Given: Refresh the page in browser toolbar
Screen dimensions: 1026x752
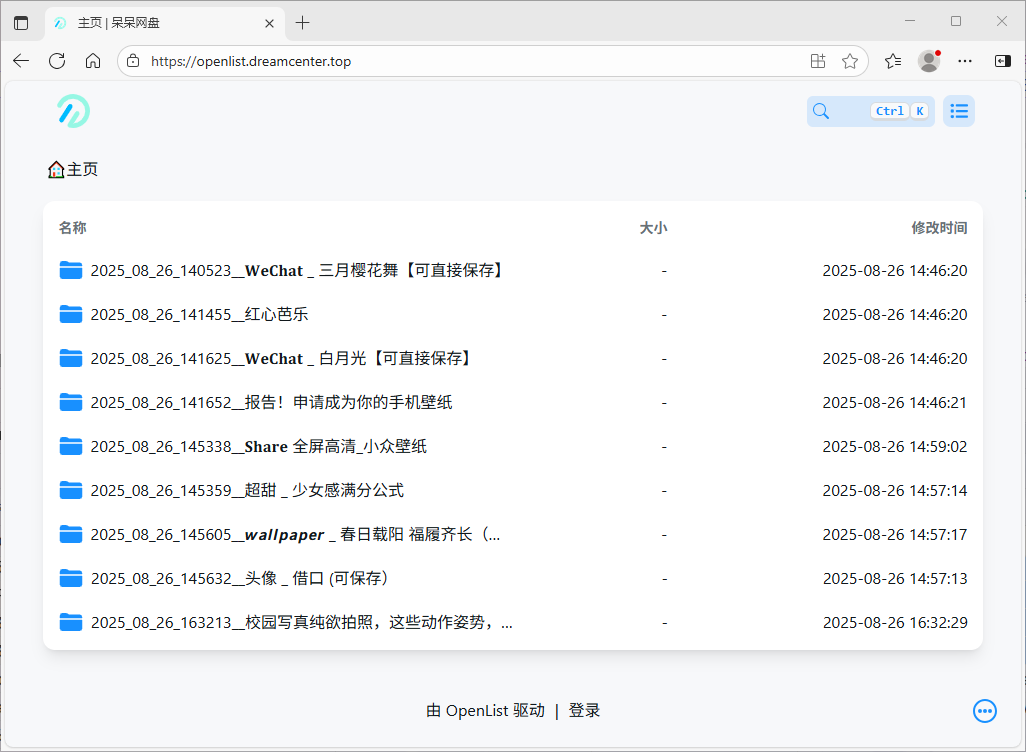Looking at the screenshot, I should tap(57, 61).
